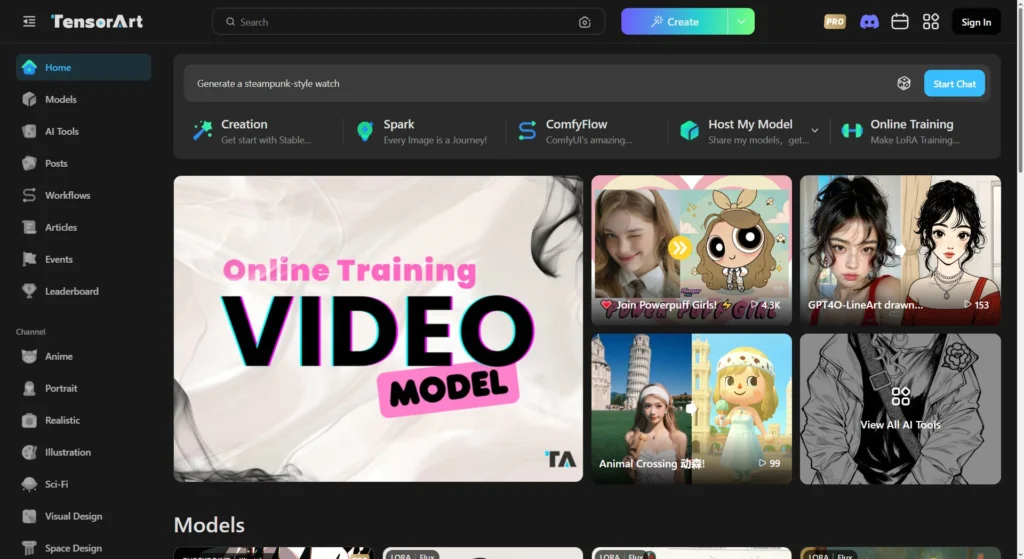1024x559 pixels.
Task: Click the Creation magic wand icon
Action: (202, 131)
